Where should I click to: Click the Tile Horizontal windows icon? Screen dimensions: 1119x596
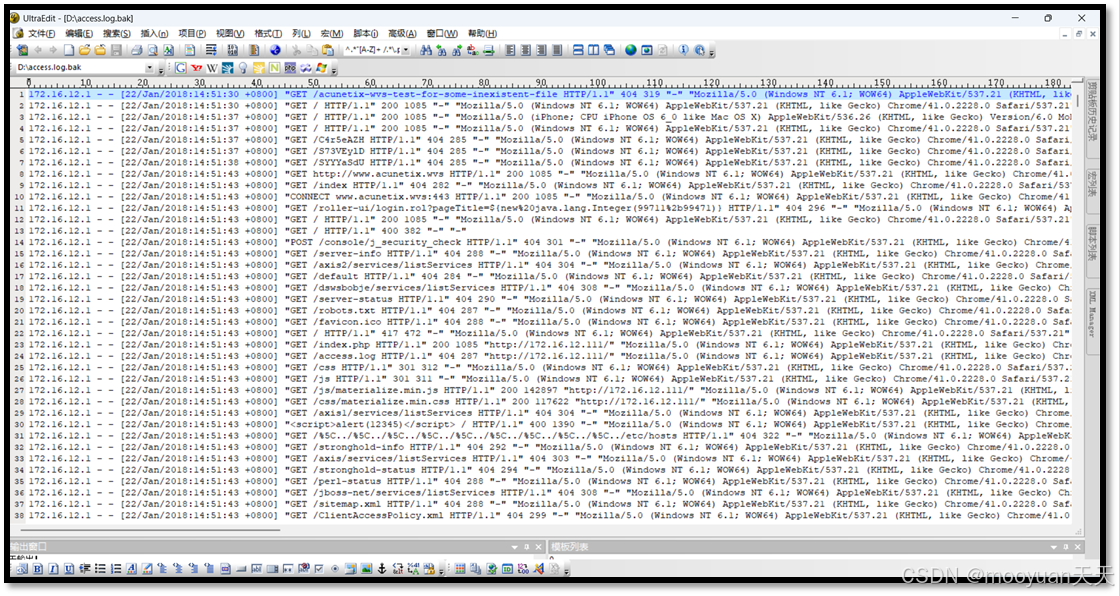(x=579, y=50)
